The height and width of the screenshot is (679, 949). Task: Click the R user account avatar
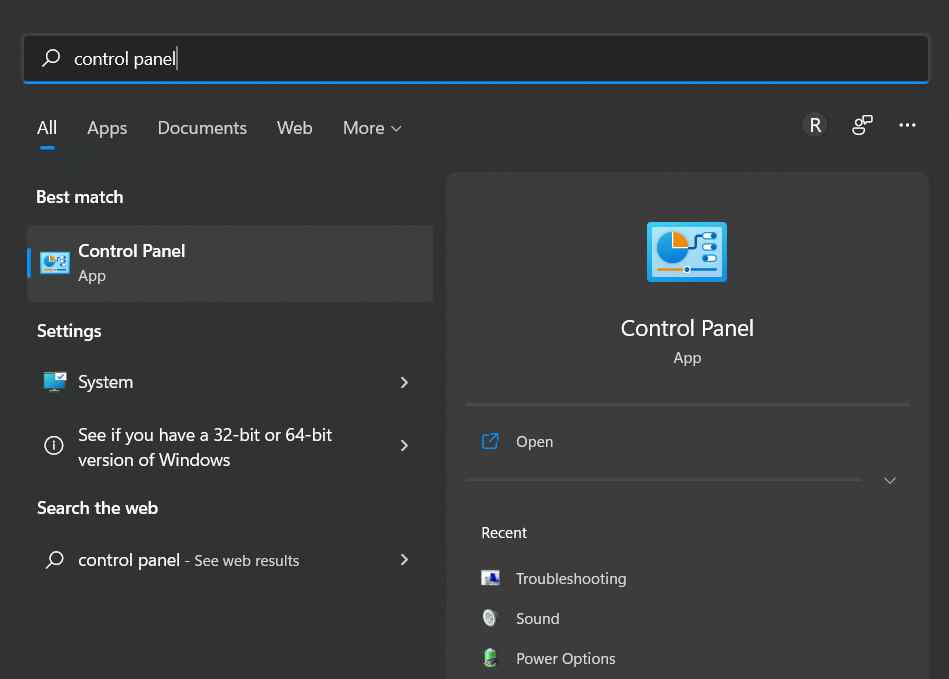(x=814, y=125)
